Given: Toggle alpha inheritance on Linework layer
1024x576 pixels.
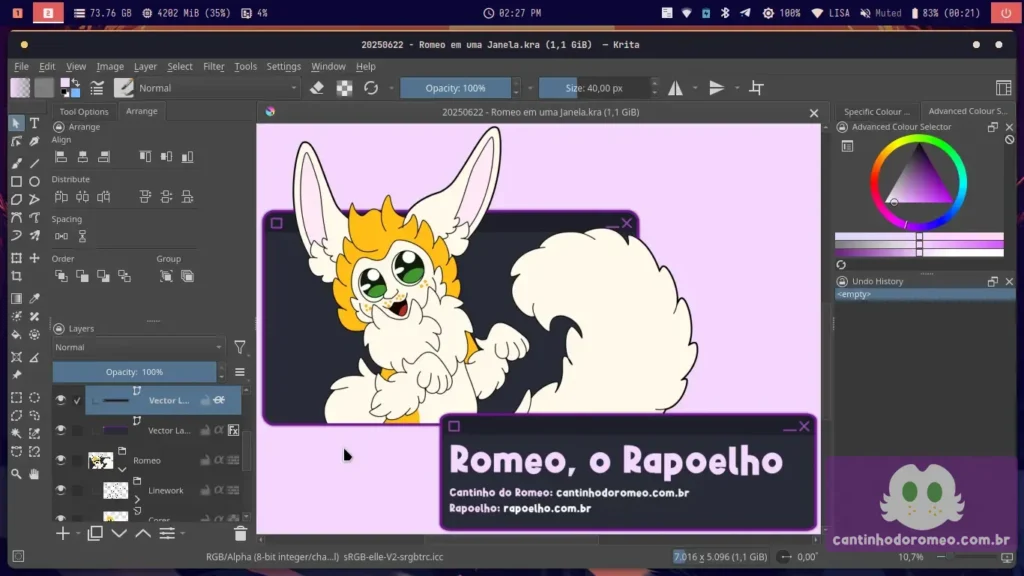Looking at the screenshot, I should 219,490.
